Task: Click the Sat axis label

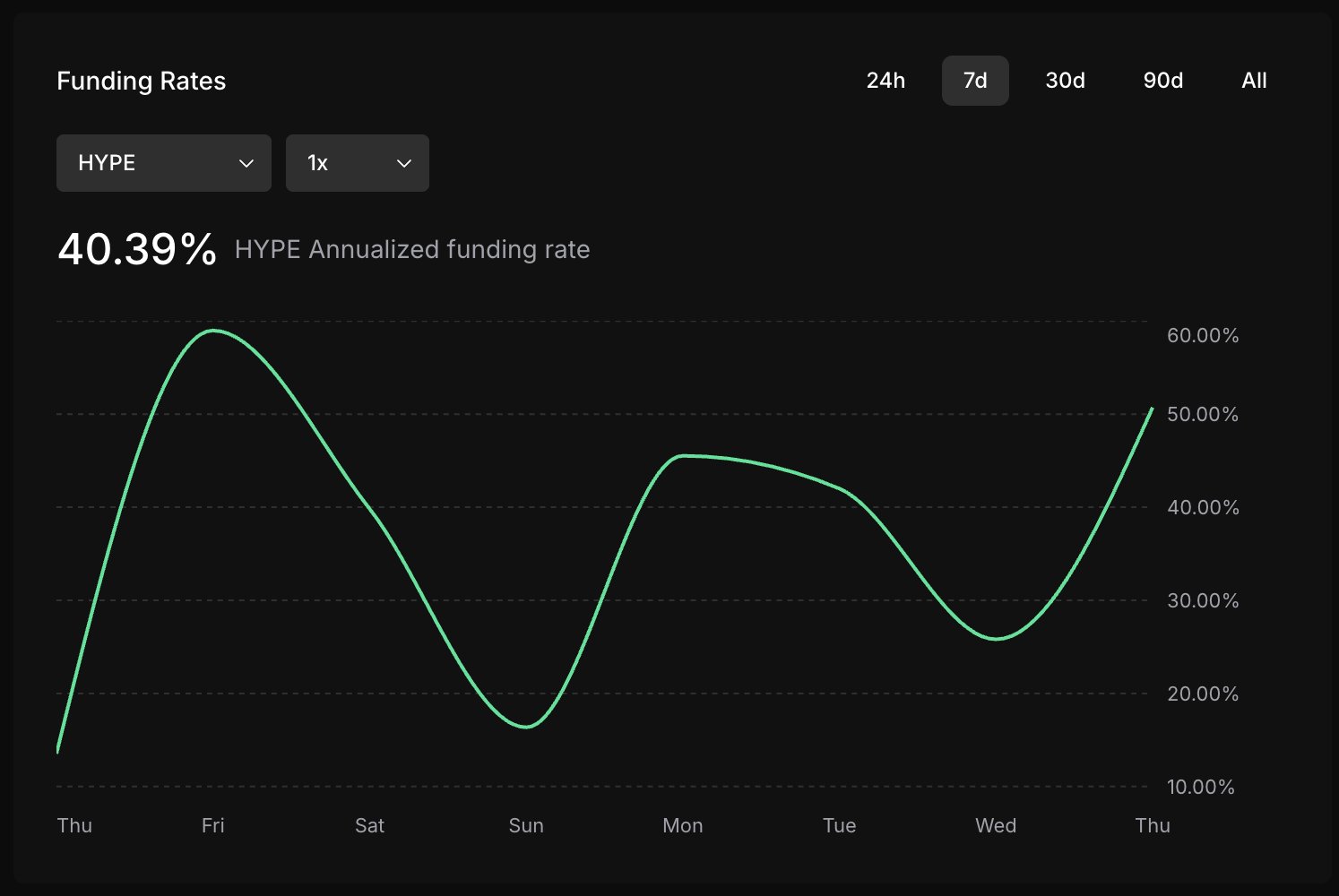Action: click(x=369, y=825)
